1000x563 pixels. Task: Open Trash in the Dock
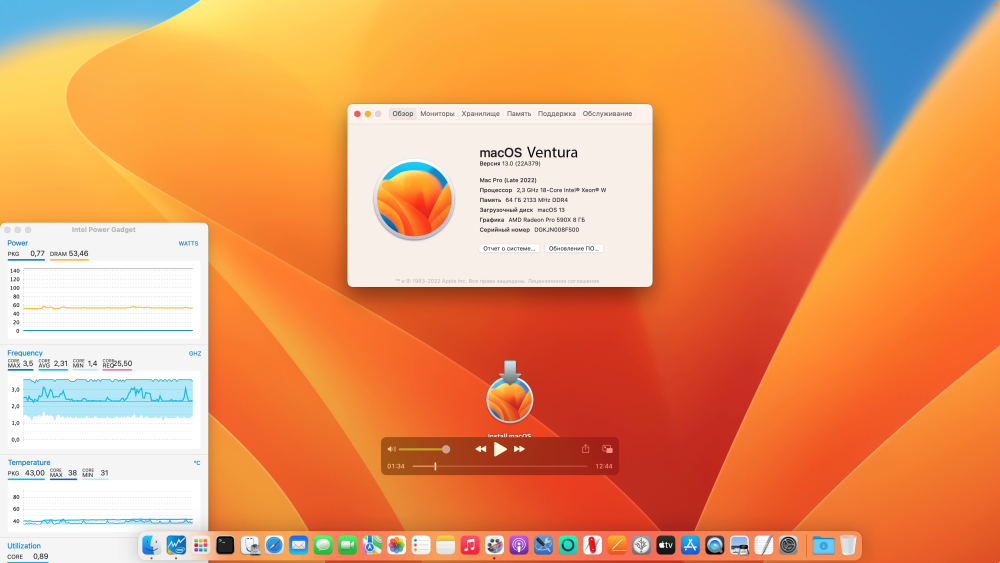(848, 545)
